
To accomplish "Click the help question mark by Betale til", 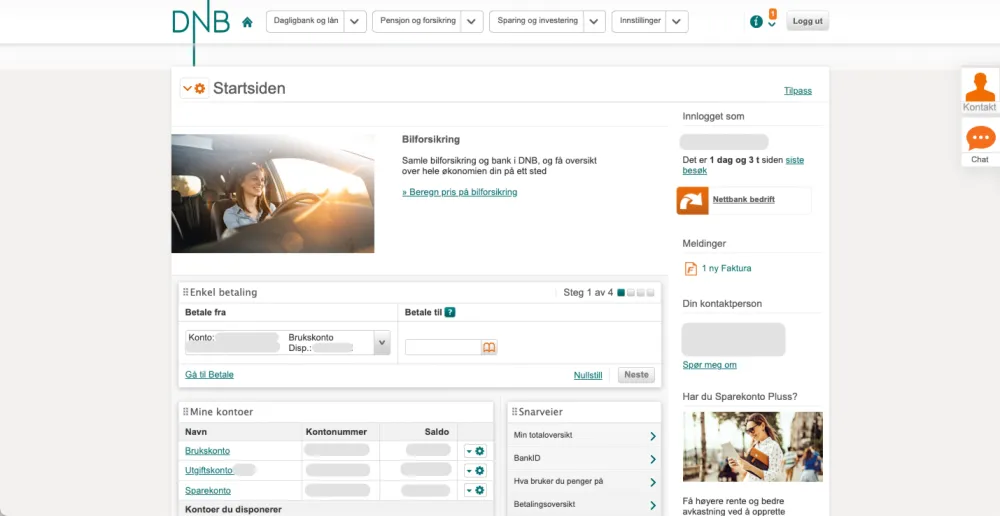I will coord(450,313).
